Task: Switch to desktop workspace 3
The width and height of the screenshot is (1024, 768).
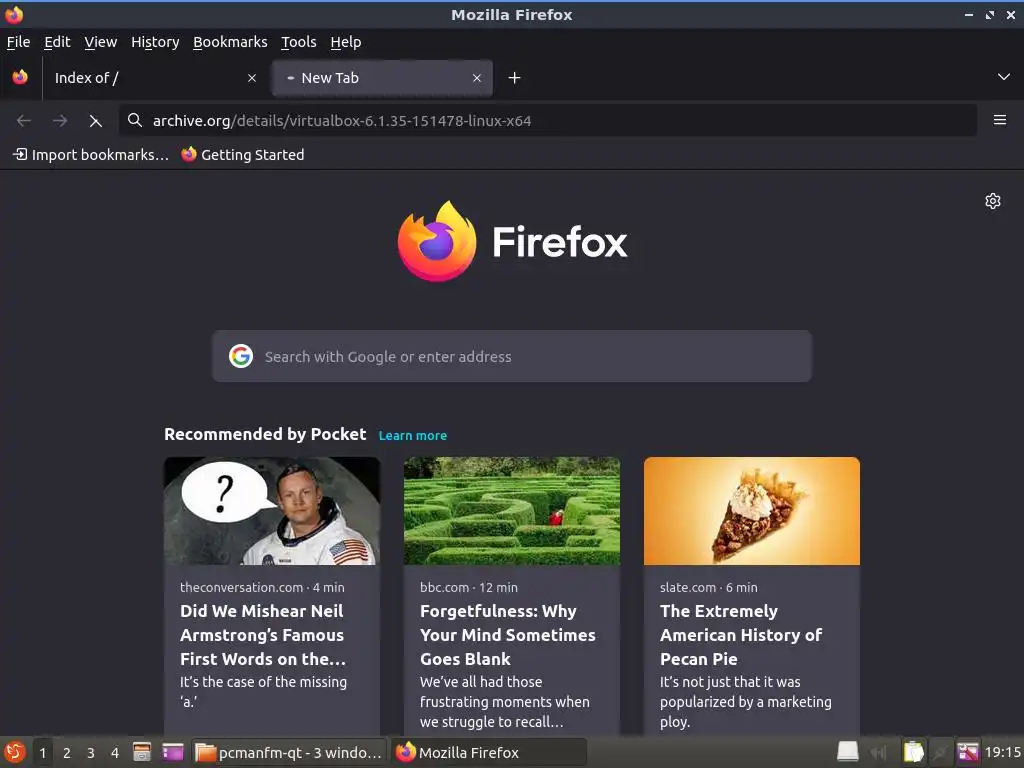Action: (91, 752)
